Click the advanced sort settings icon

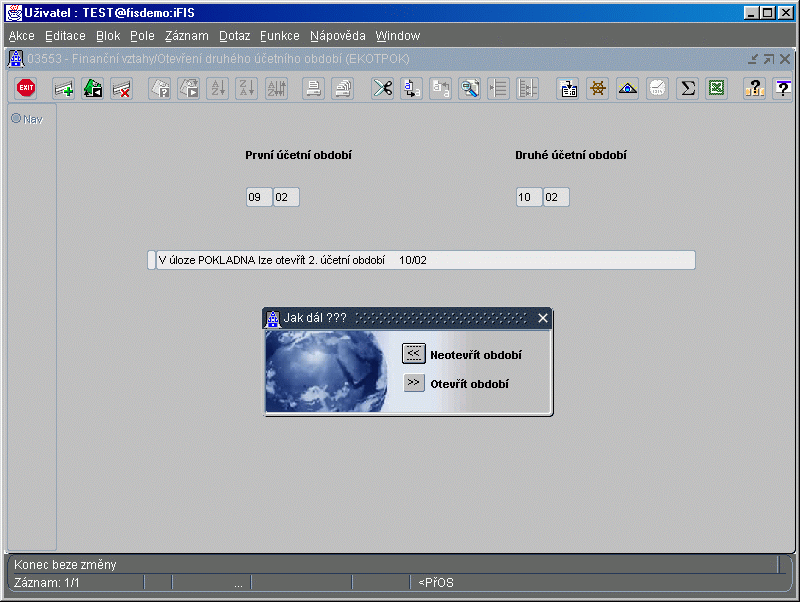[x=277, y=89]
